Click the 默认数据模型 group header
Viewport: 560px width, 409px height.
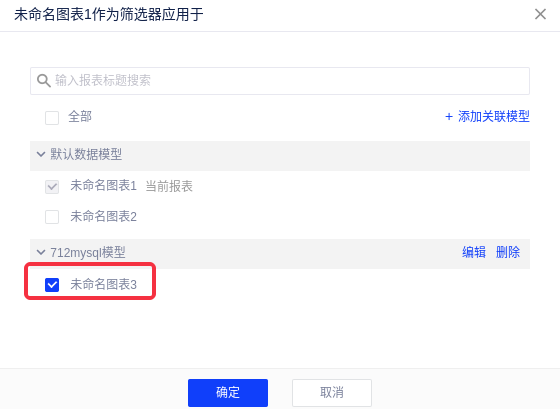click(280, 156)
